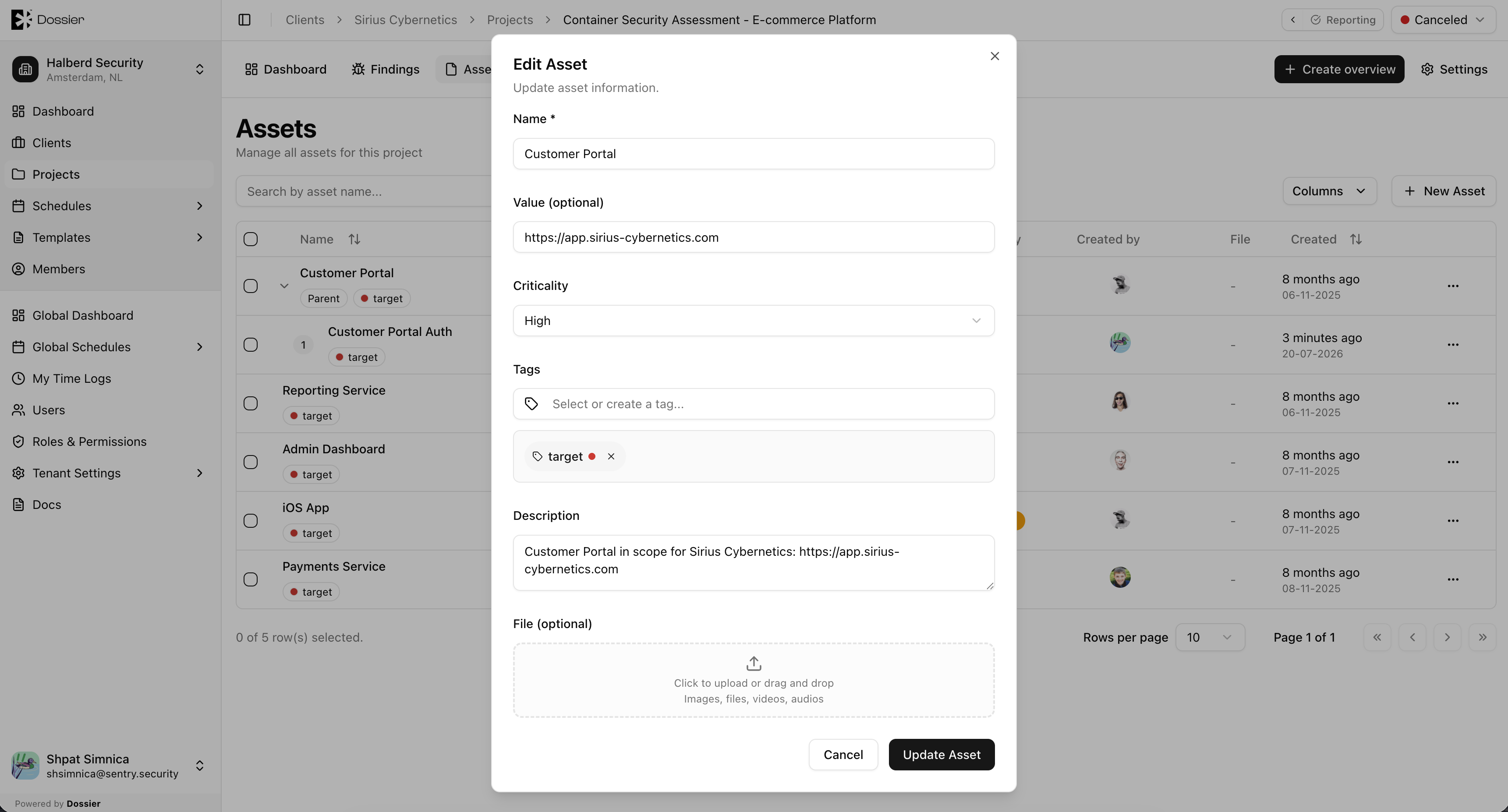Open My Time Logs clock icon
1508x812 pixels.
[x=19, y=378]
